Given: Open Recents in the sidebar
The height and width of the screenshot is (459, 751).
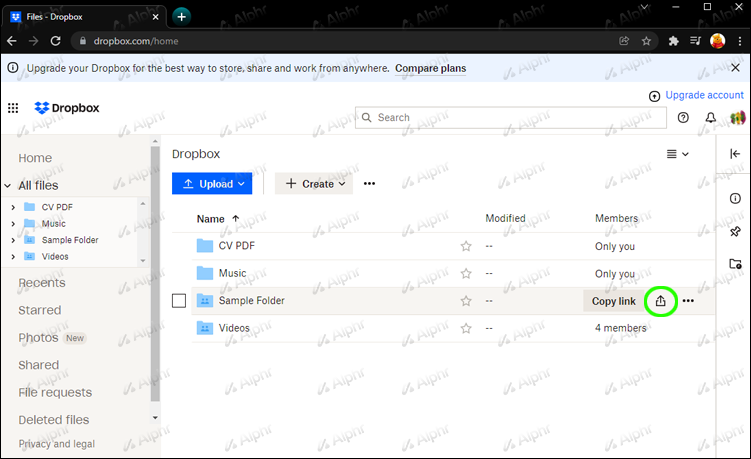Looking at the screenshot, I should pyautogui.click(x=42, y=283).
